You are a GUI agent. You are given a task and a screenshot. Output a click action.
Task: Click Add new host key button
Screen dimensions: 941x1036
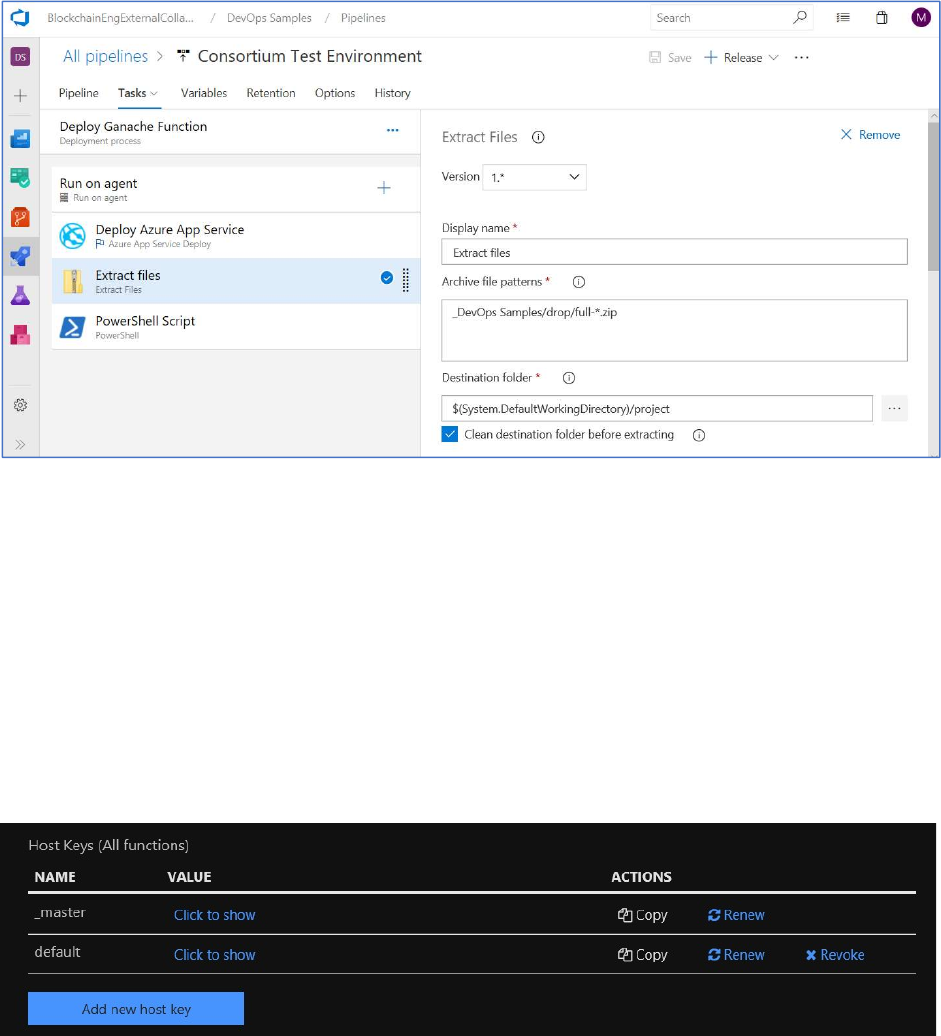[136, 1009]
